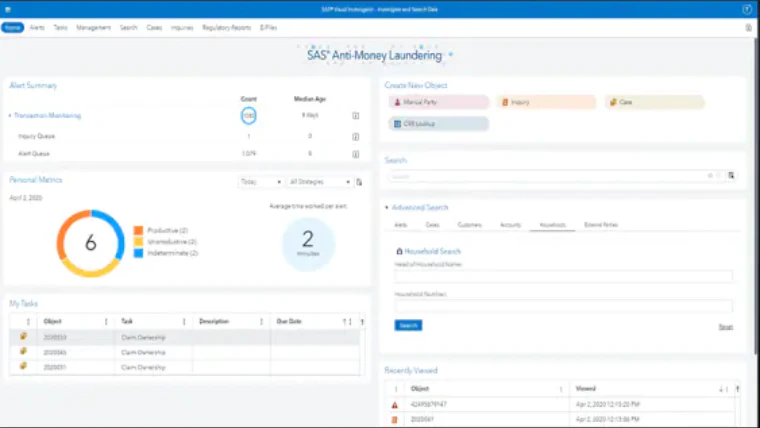This screenshot has width=760, height=428.
Task: Open the Description column options in My Tasks
Action: [x=261, y=322]
